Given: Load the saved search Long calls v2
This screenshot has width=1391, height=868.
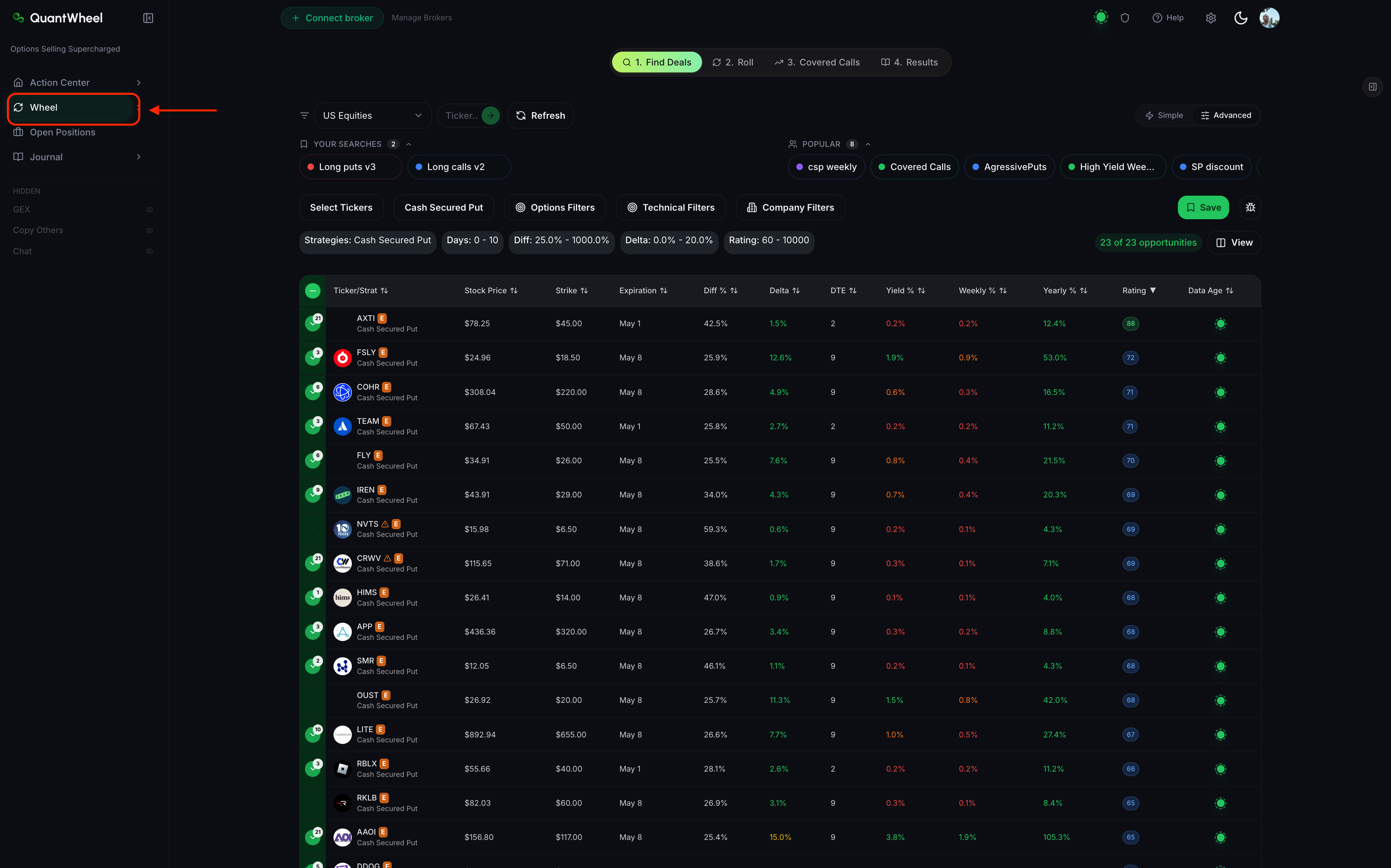Looking at the screenshot, I should coord(459,166).
